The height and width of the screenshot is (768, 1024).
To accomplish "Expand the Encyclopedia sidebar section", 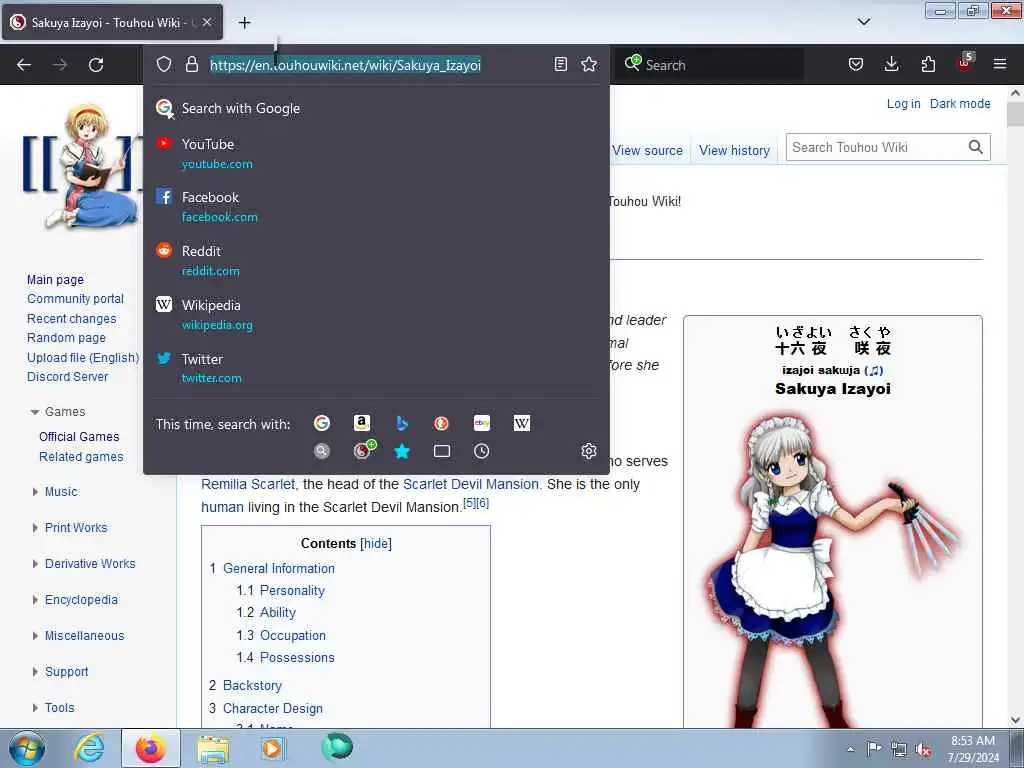I will (35, 600).
